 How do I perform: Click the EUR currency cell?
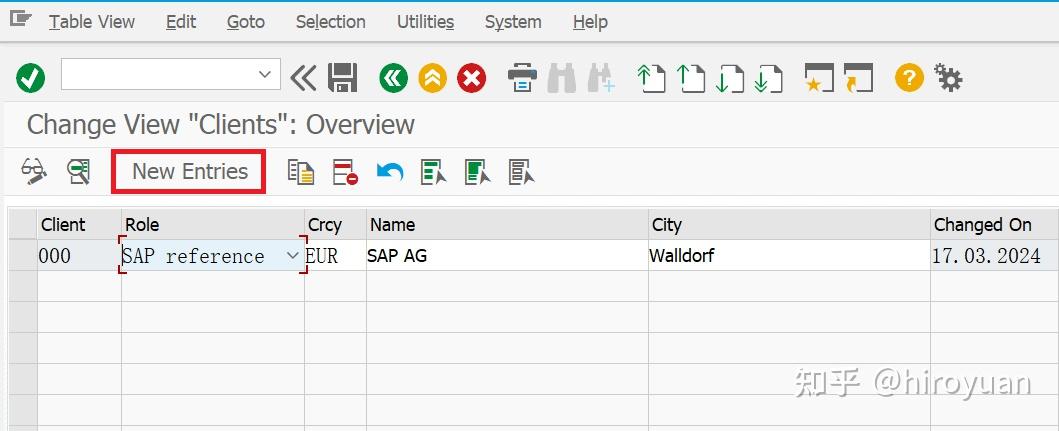(335, 255)
